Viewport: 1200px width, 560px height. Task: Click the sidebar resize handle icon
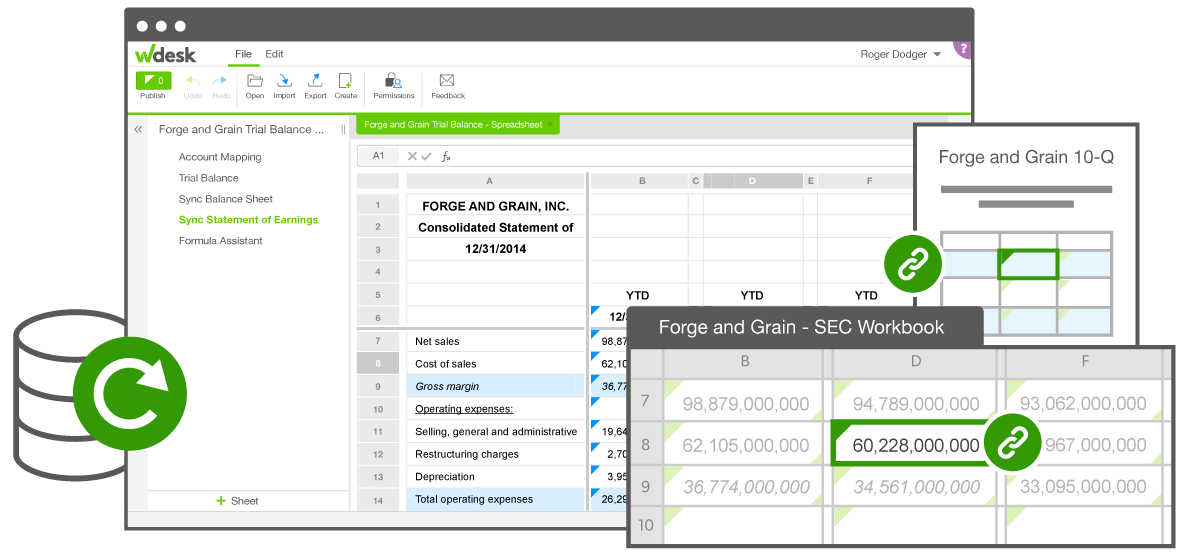point(343,129)
